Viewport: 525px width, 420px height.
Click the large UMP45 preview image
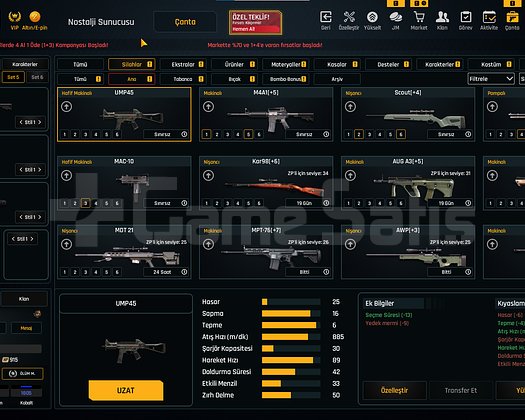click(x=134, y=350)
